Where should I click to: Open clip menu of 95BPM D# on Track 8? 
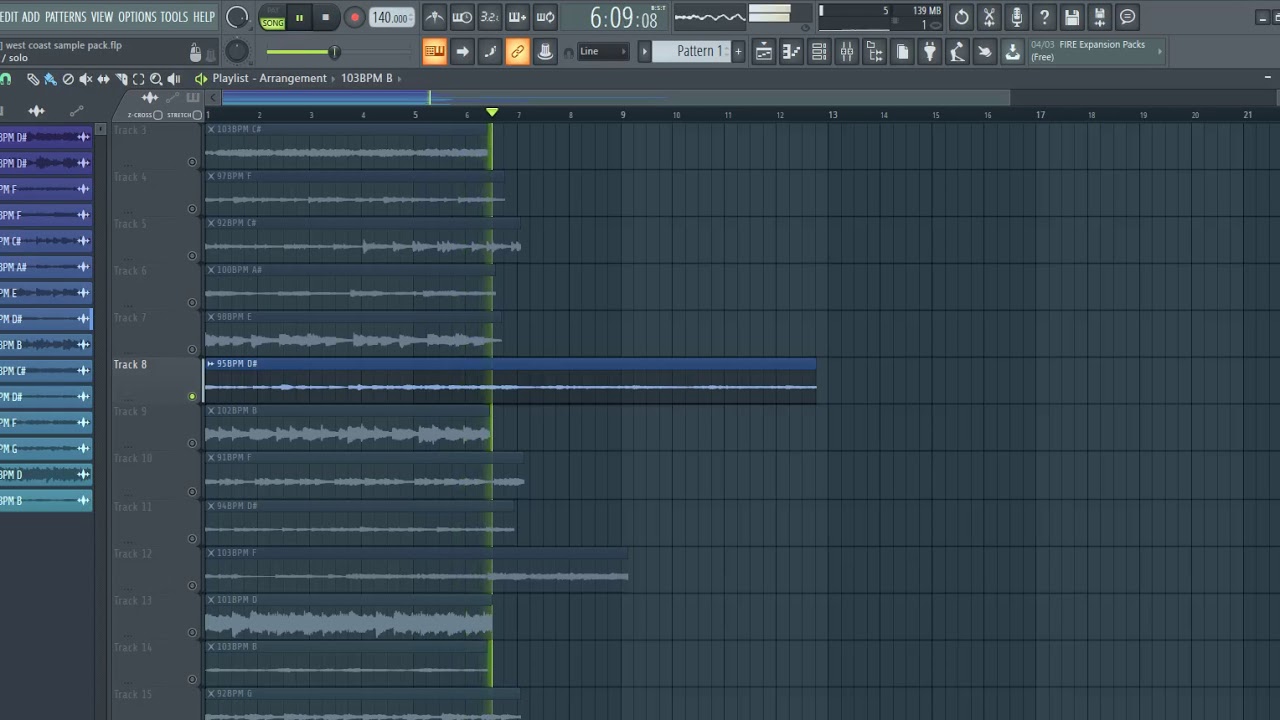pyautogui.click(x=211, y=364)
